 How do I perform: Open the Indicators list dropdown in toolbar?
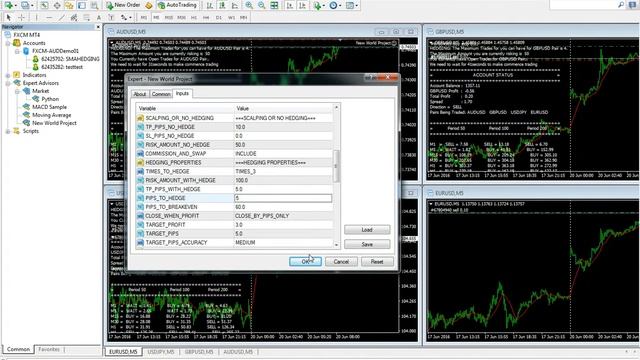coord(319,5)
